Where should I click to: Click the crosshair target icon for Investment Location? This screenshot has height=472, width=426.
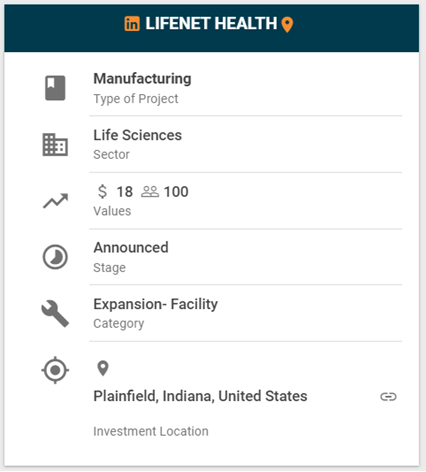(x=55, y=370)
